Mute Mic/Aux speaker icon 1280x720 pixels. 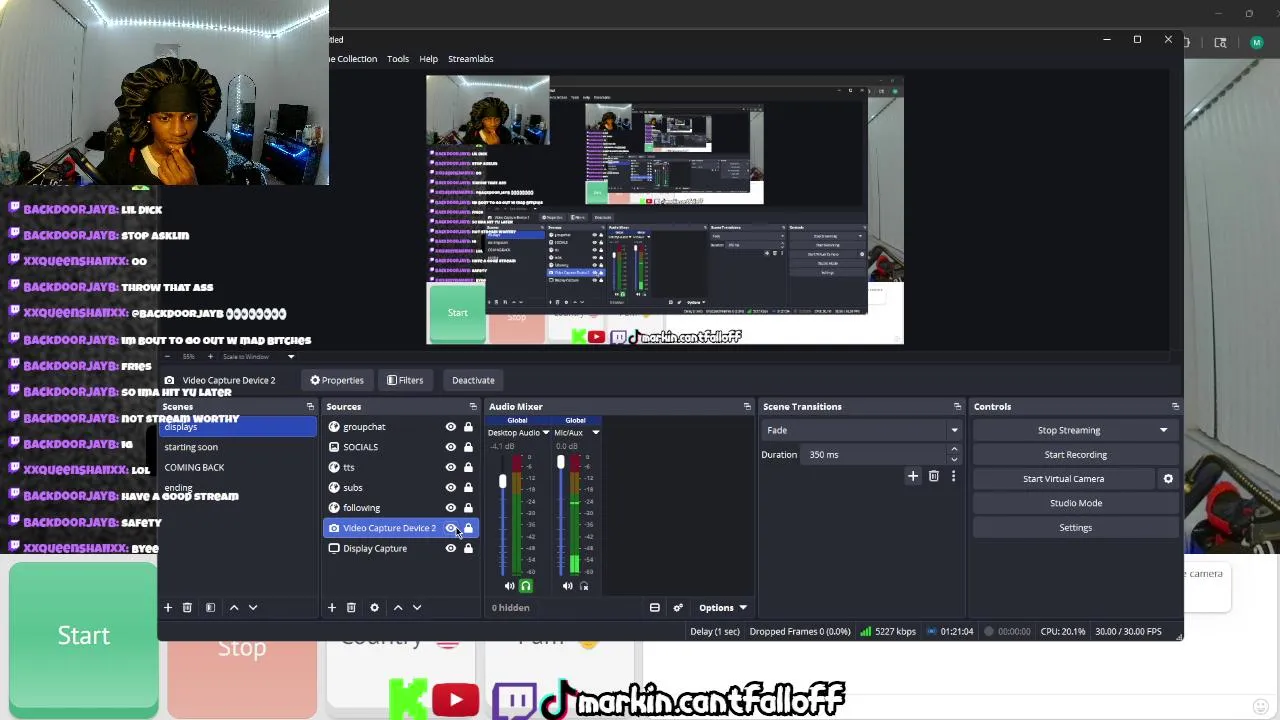[567, 586]
